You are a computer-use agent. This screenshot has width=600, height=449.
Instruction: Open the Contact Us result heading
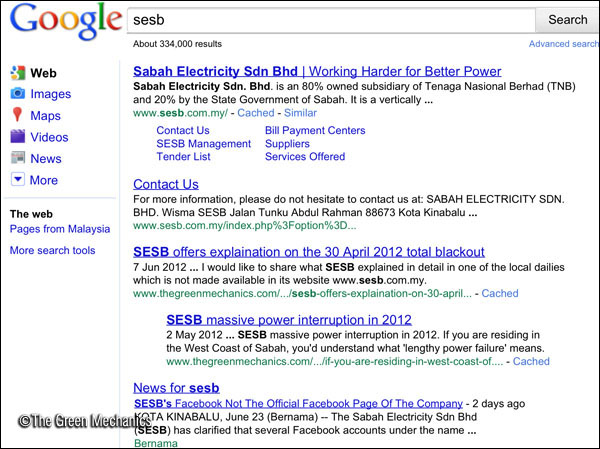(x=166, y=184)
